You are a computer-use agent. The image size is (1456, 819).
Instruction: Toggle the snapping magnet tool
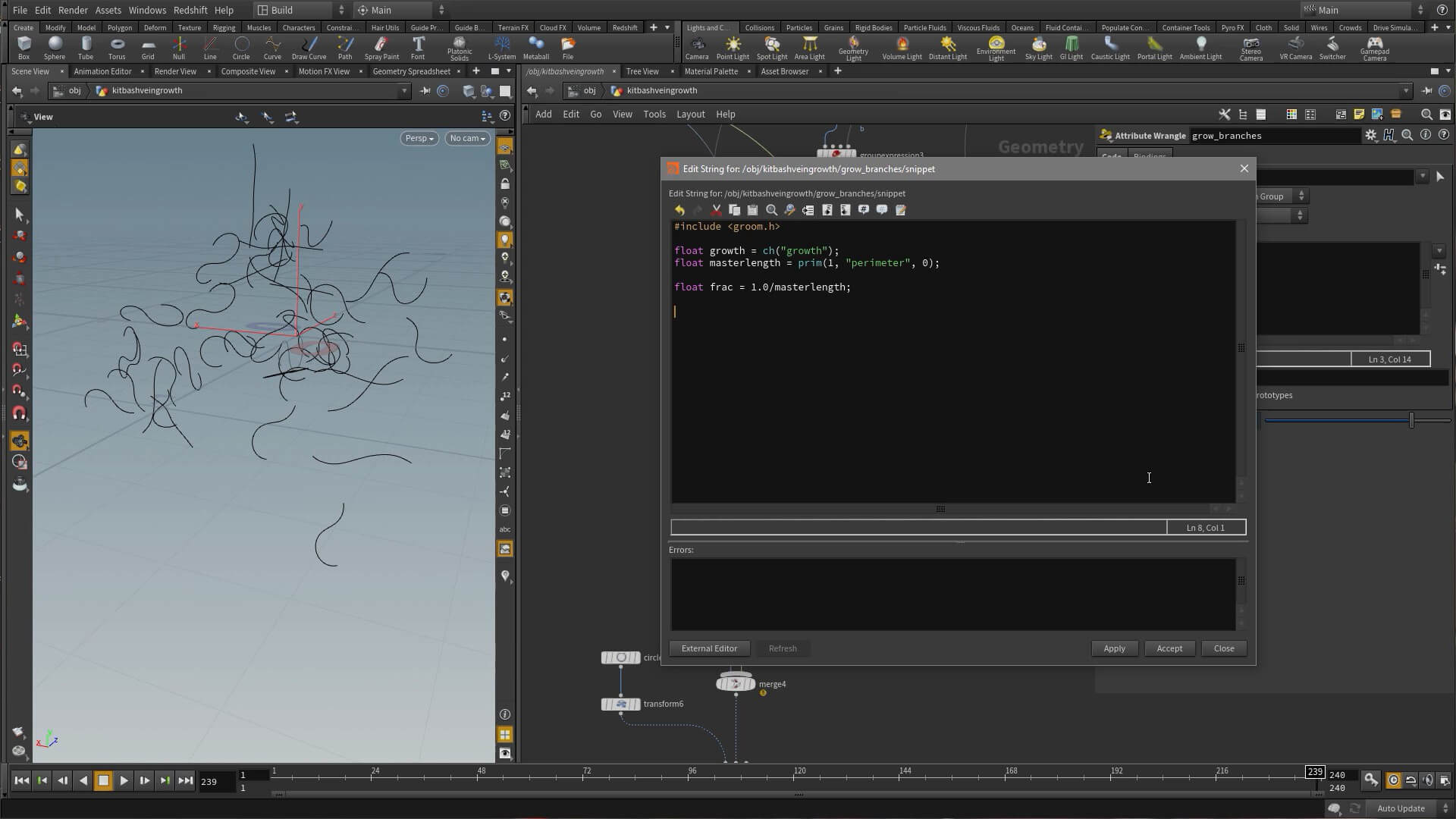[x=20, y=413]
